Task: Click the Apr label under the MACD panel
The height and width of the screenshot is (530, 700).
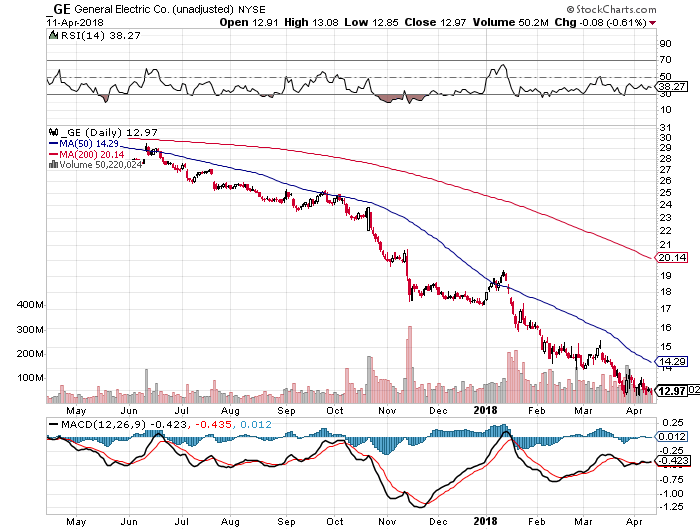Action: [x=634, y=522]
